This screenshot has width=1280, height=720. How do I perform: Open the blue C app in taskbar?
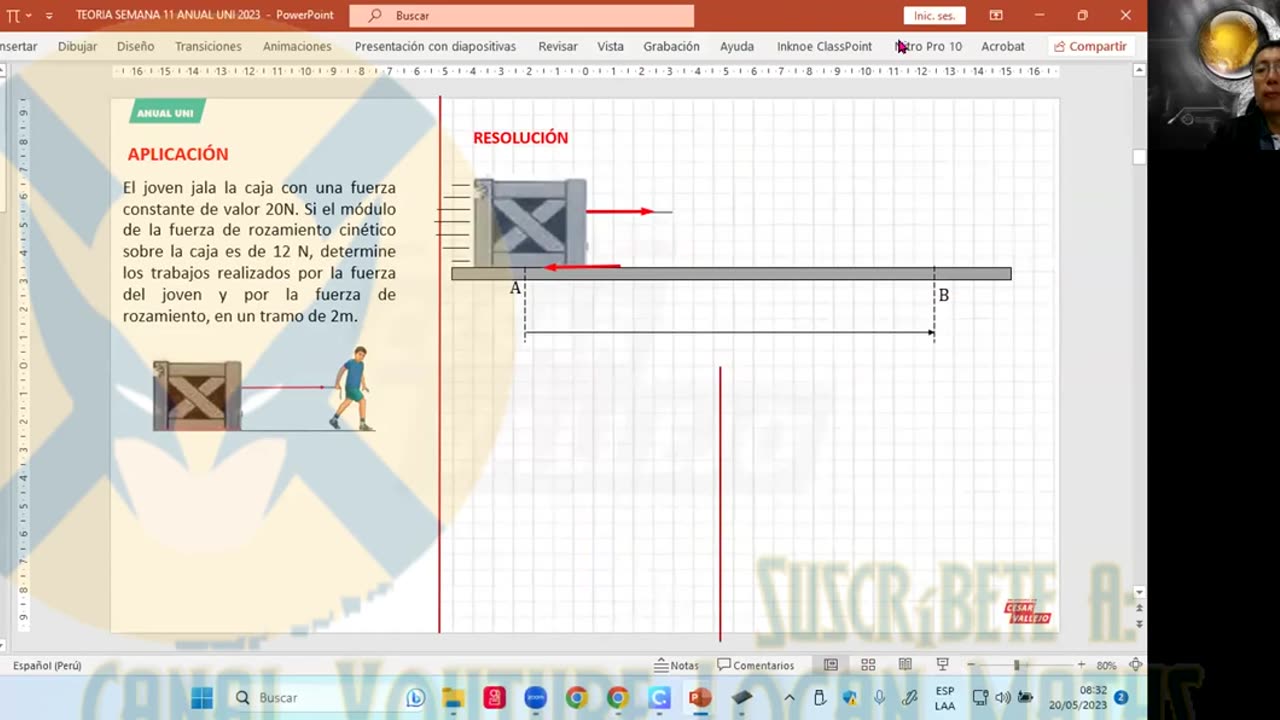pos(658,697)
